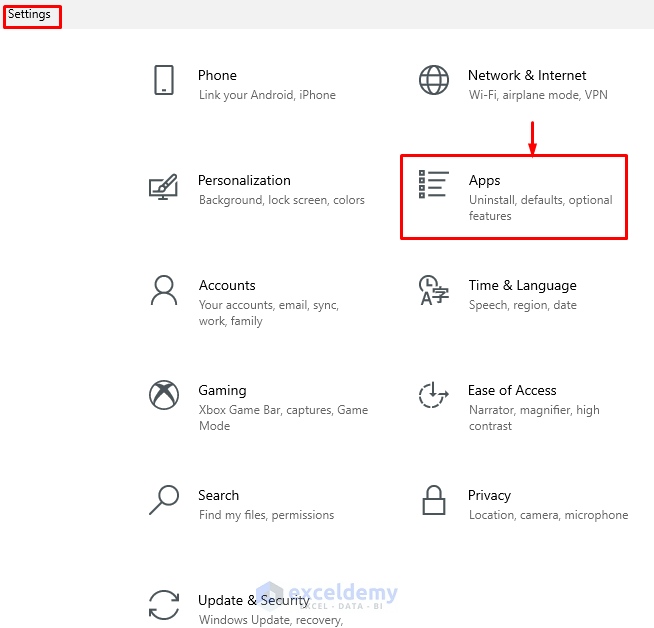The width and height of the screenshot is (654, 628).
Task: Select the Gaming category title
Action: (222, 390)
